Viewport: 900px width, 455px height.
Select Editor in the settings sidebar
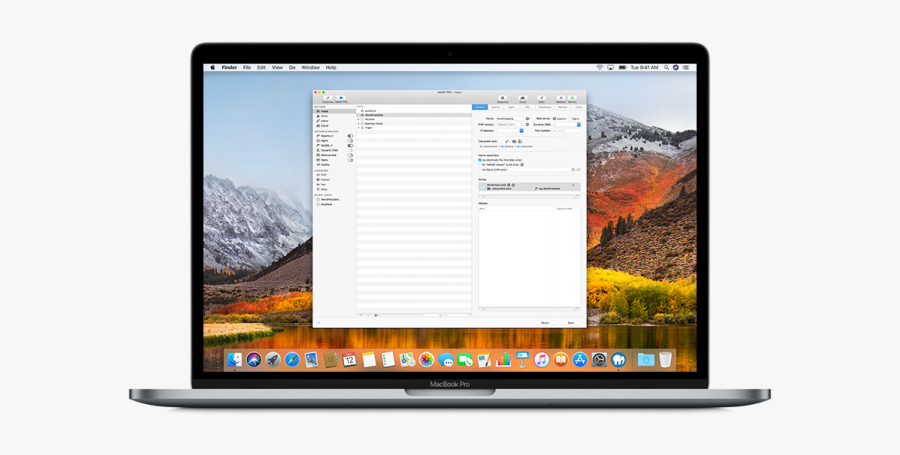[334, 121]
